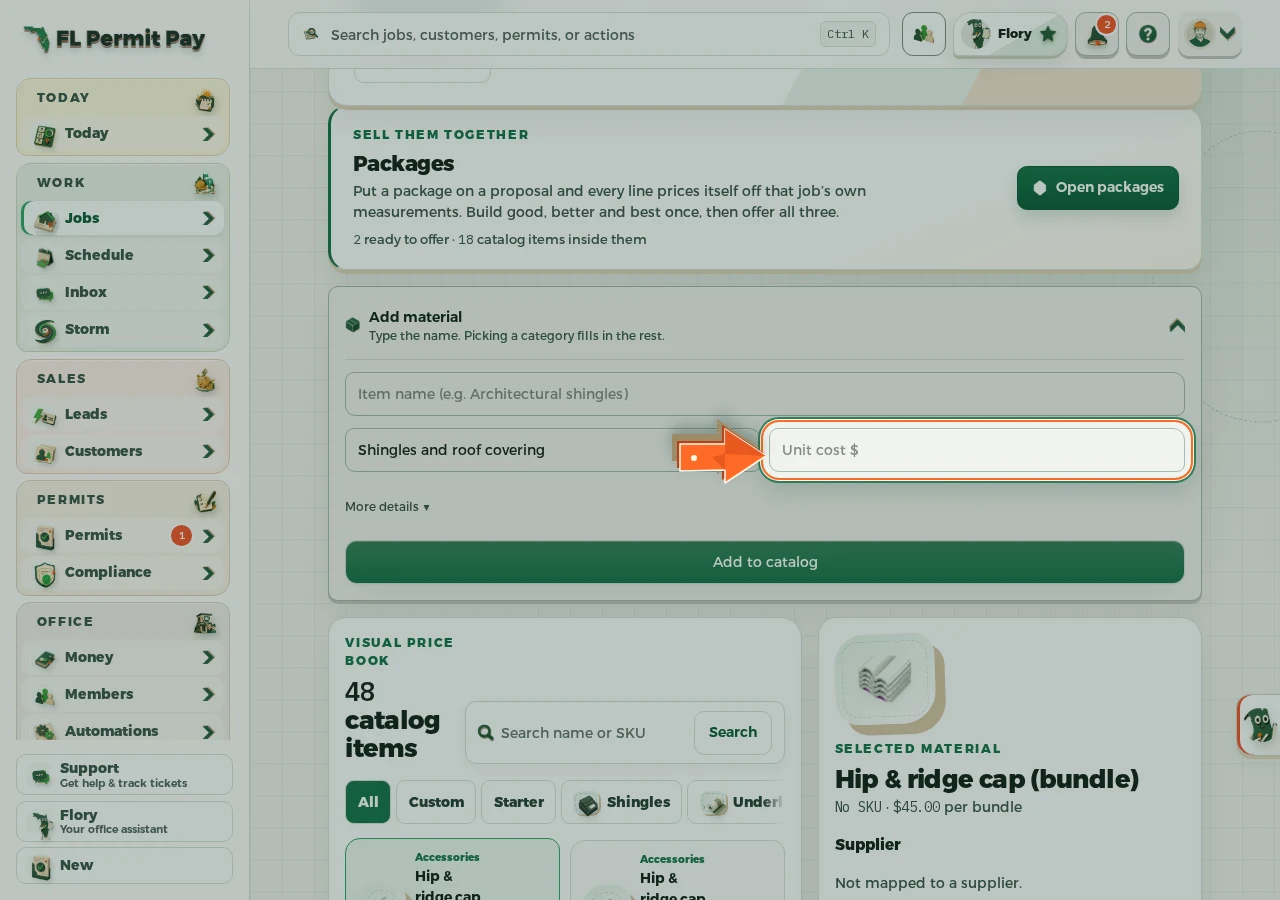Expand the Compliance chevron
The height and width of the screenshot is (900, 1280).
(208, 573)
